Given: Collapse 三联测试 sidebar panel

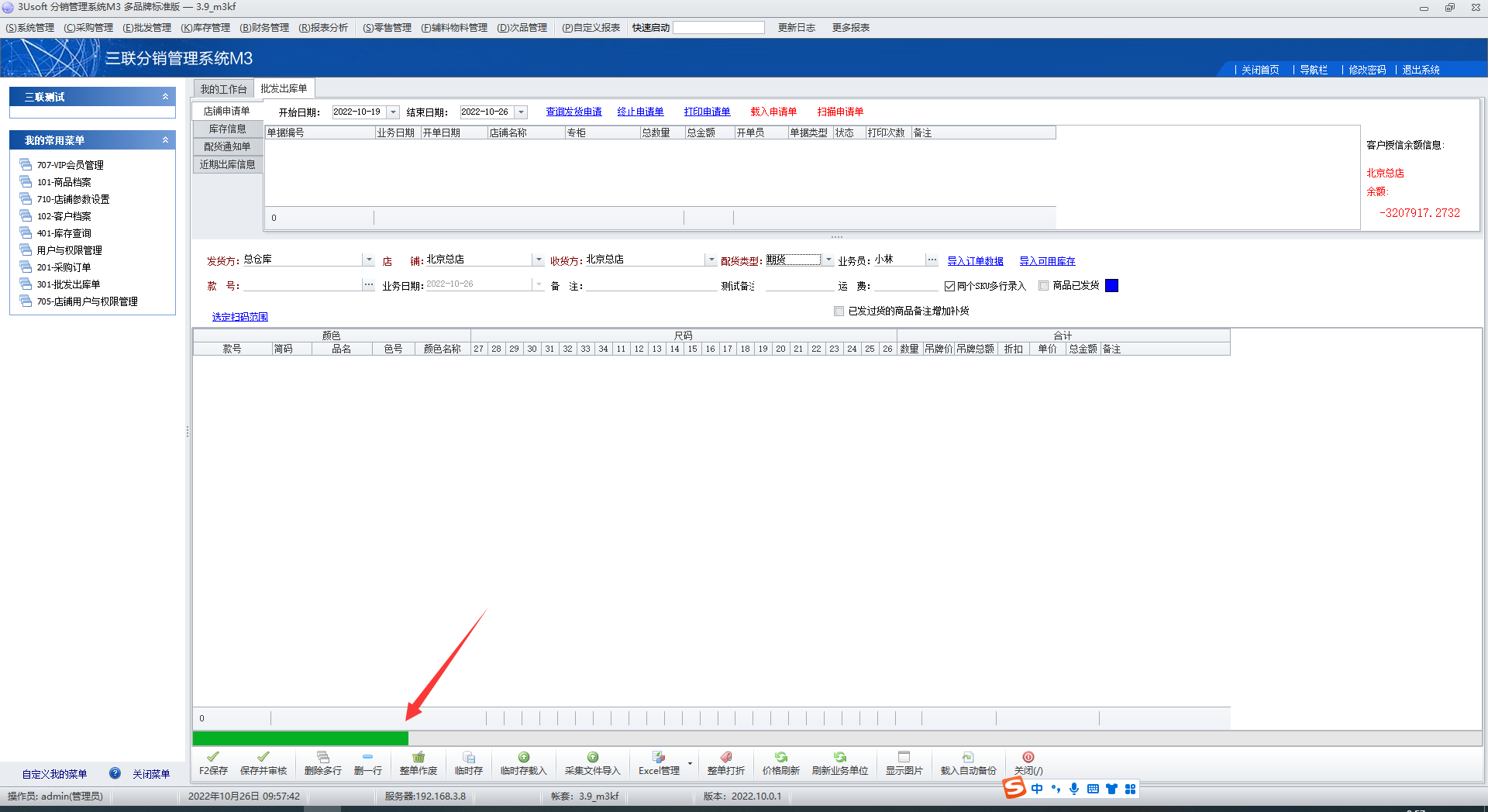Looking at the screenshot, I should tap(165, 97).
